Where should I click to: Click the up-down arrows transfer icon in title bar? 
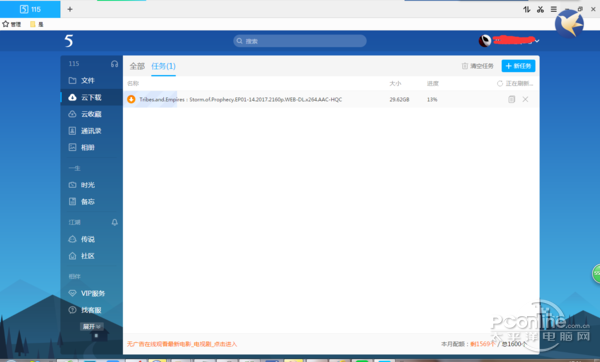527,9
